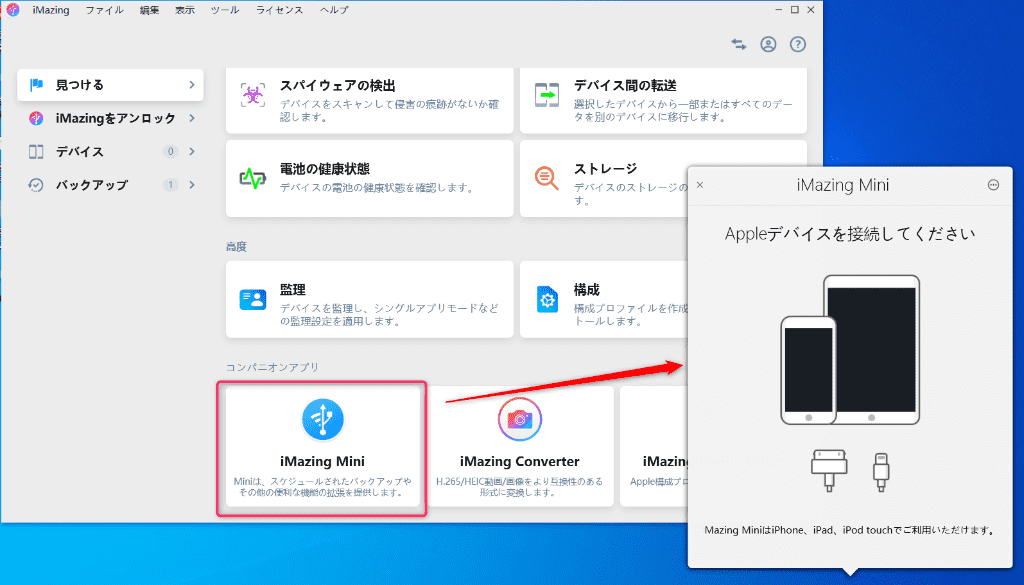The width and height of the screenshot is (1024, 585).
Task: Open the transfers activity arrows icon
Action: (739, 44)
